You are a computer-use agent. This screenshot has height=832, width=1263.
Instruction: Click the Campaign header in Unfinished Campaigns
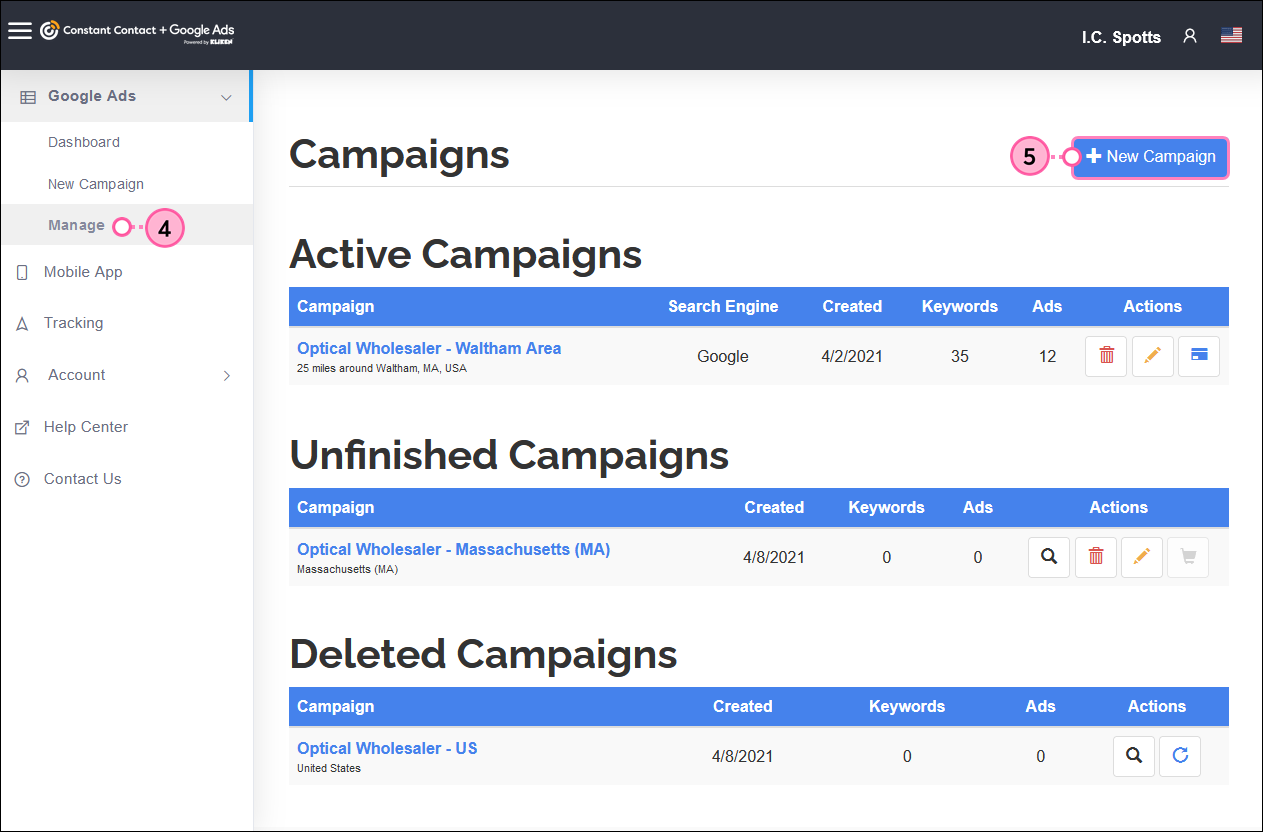(336, 507)
